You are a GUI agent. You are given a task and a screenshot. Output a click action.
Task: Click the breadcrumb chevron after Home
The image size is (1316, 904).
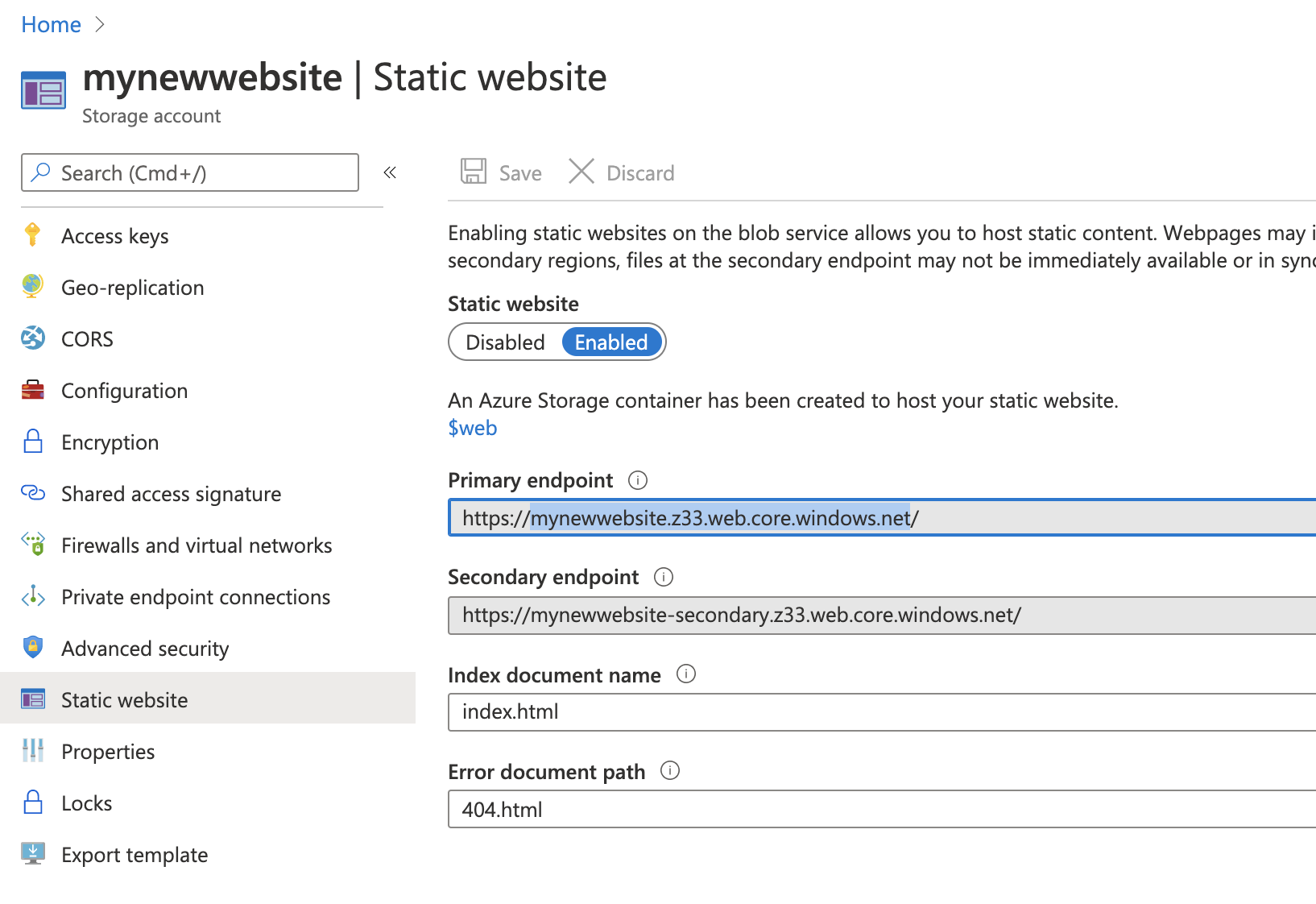100,25
